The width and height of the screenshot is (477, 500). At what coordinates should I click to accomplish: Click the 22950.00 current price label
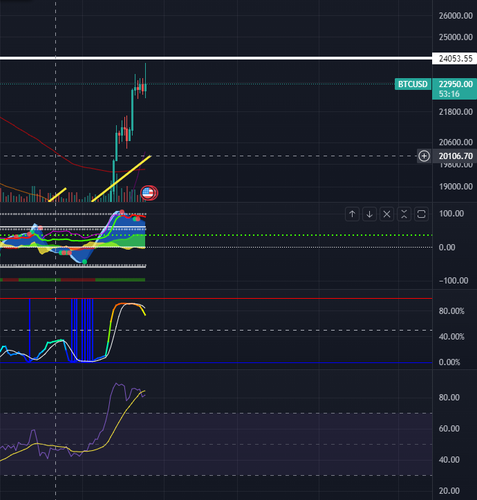click(x=455, y=84)
